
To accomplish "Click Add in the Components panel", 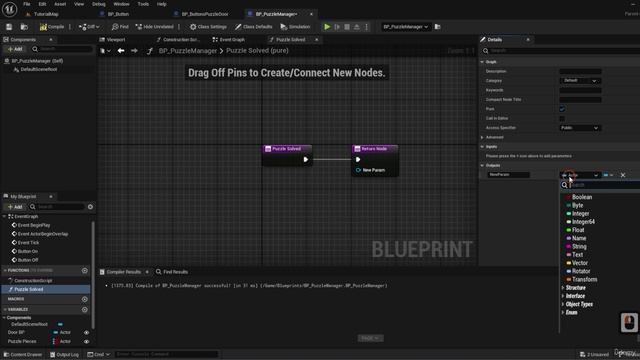I will click(x=15, y=49).
